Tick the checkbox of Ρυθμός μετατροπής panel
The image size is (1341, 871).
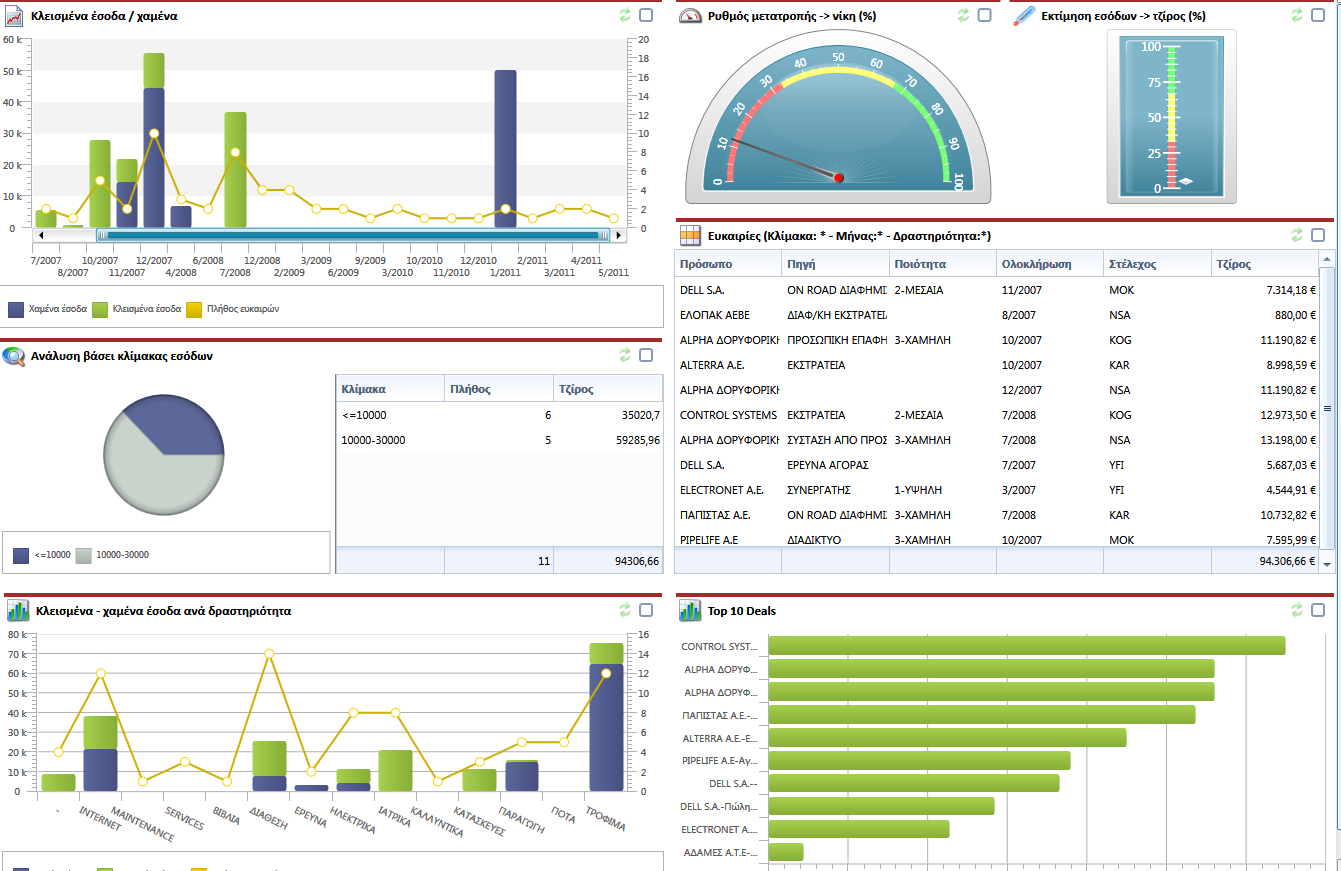(985, 15)
